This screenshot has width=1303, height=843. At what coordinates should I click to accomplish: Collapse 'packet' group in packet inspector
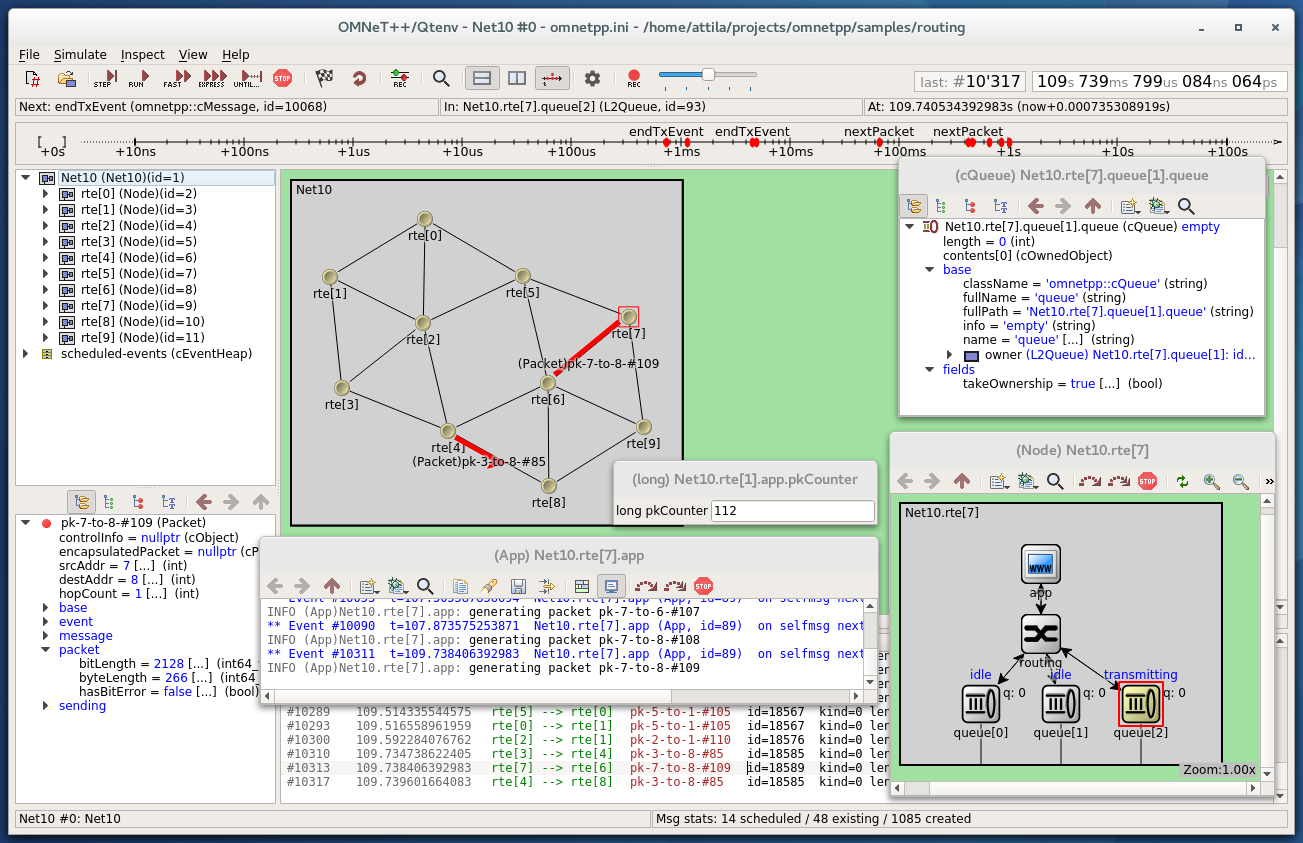click(x=46, y=650)
